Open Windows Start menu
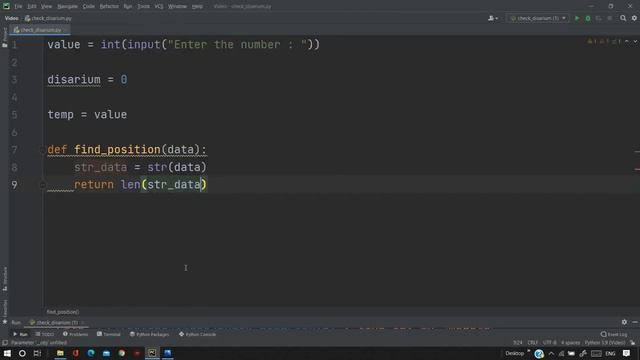The image size is (640, 360). click(7, 353)
